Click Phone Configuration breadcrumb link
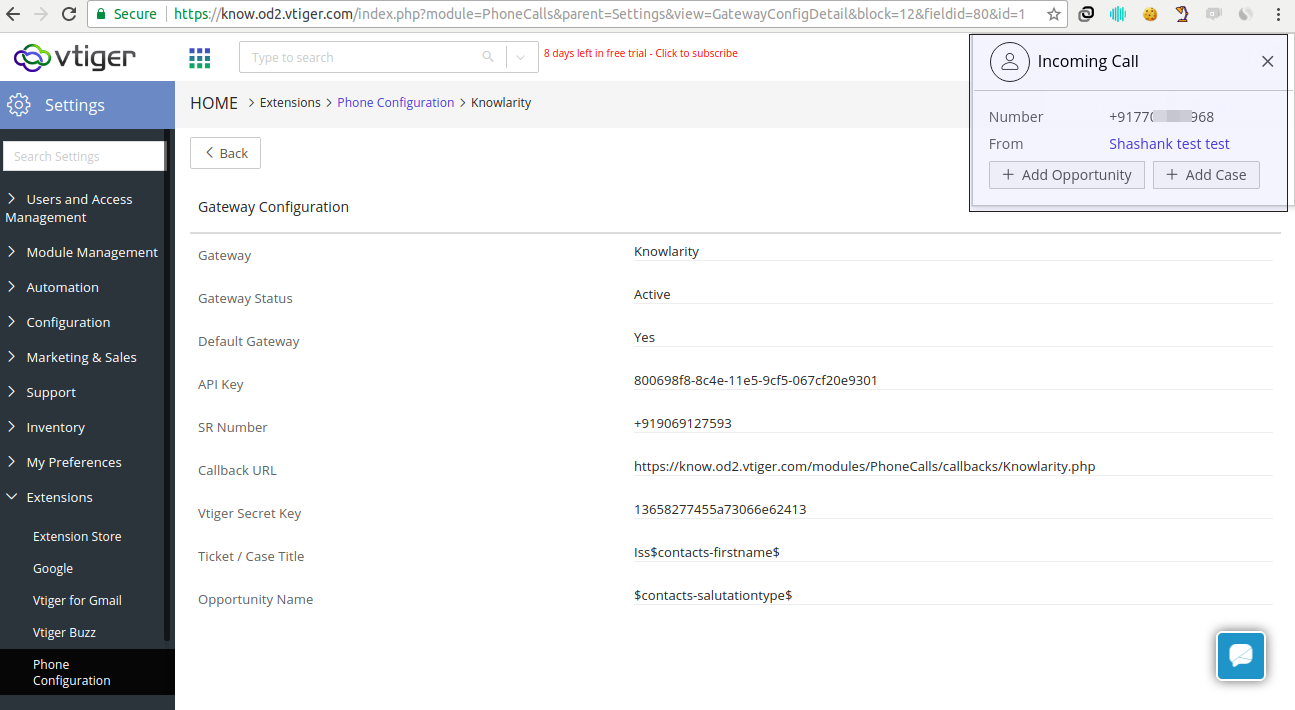The image size is (1295, 710). point(396,103)
